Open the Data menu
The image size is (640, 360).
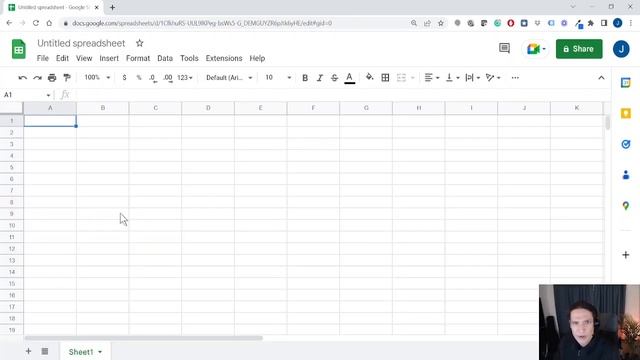tap(165, 58)
